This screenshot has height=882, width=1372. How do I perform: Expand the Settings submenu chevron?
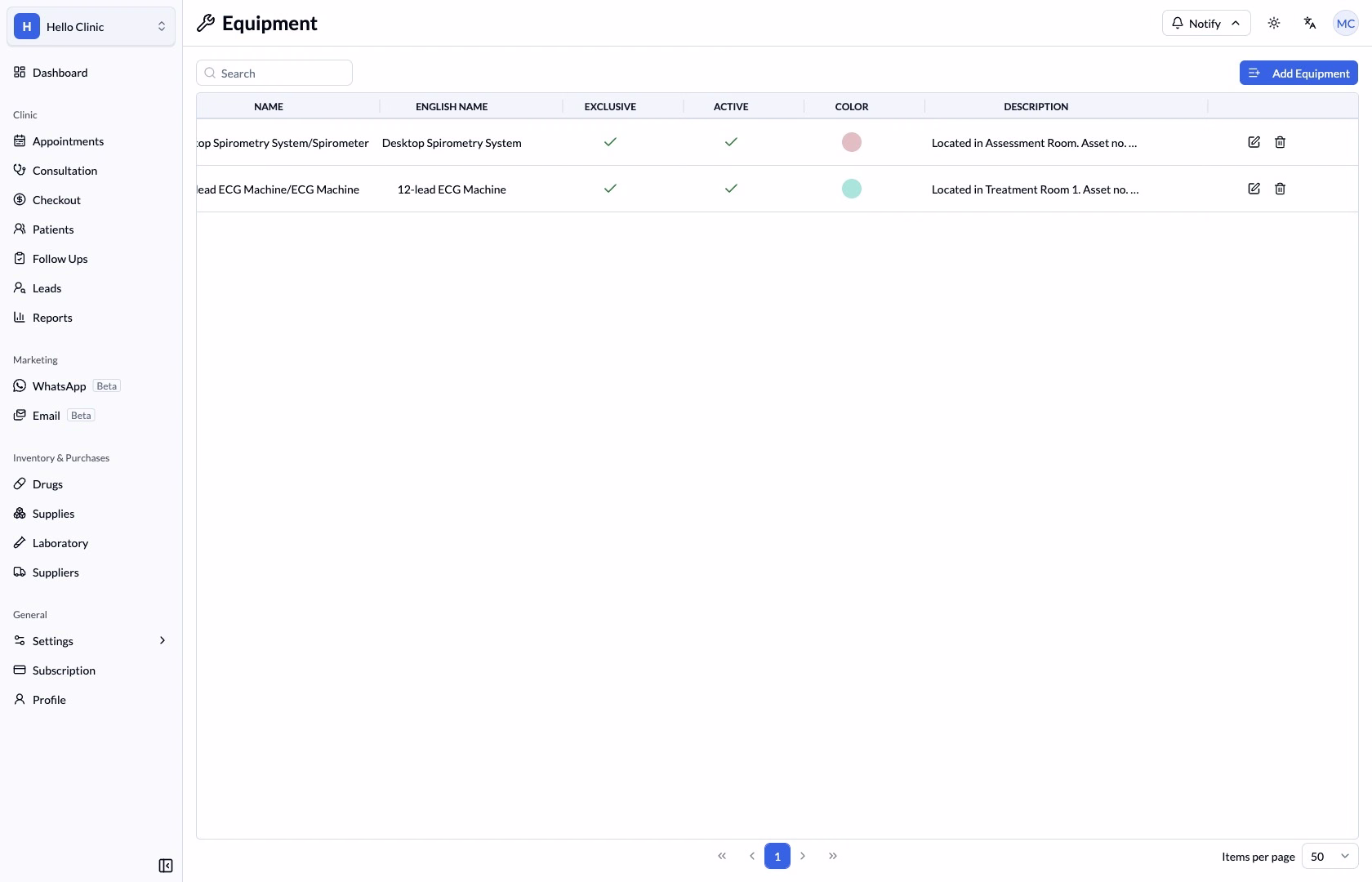163,640
